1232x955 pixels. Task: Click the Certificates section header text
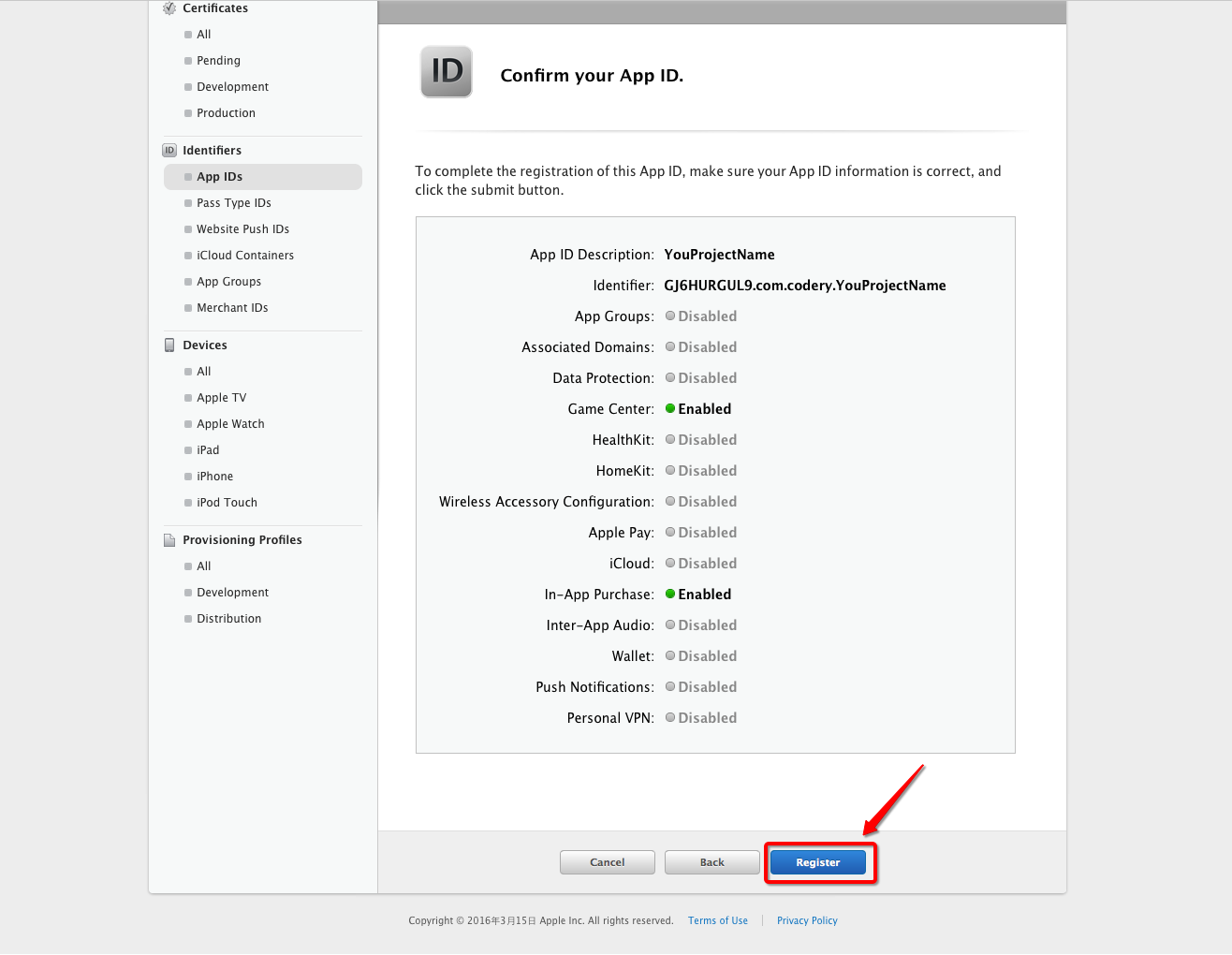(x=215, y=8)
